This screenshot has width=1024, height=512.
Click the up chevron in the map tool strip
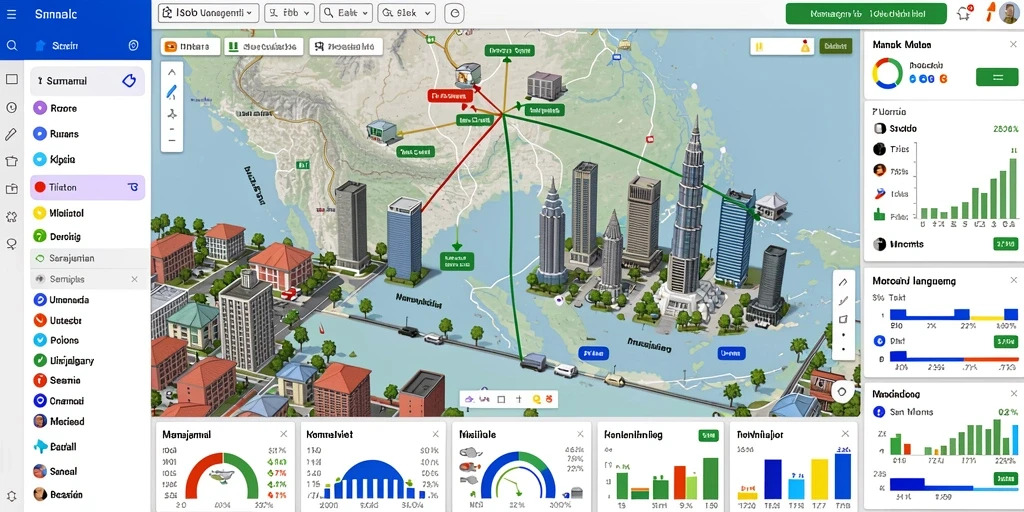[x=172, y=72]
